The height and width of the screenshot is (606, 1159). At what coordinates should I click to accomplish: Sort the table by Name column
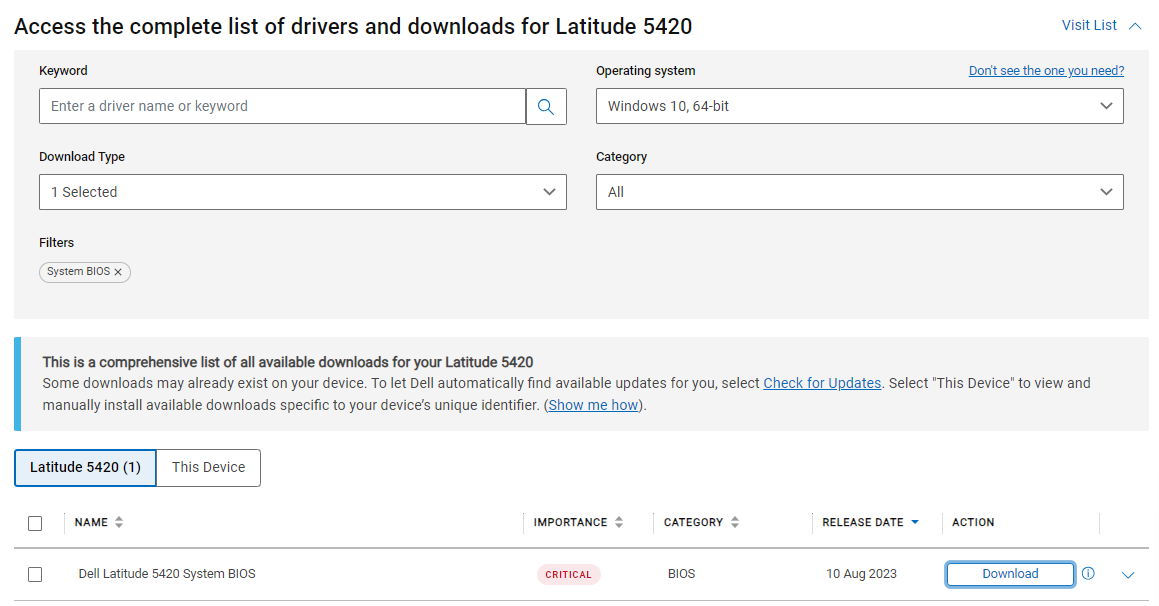[99, 522]
